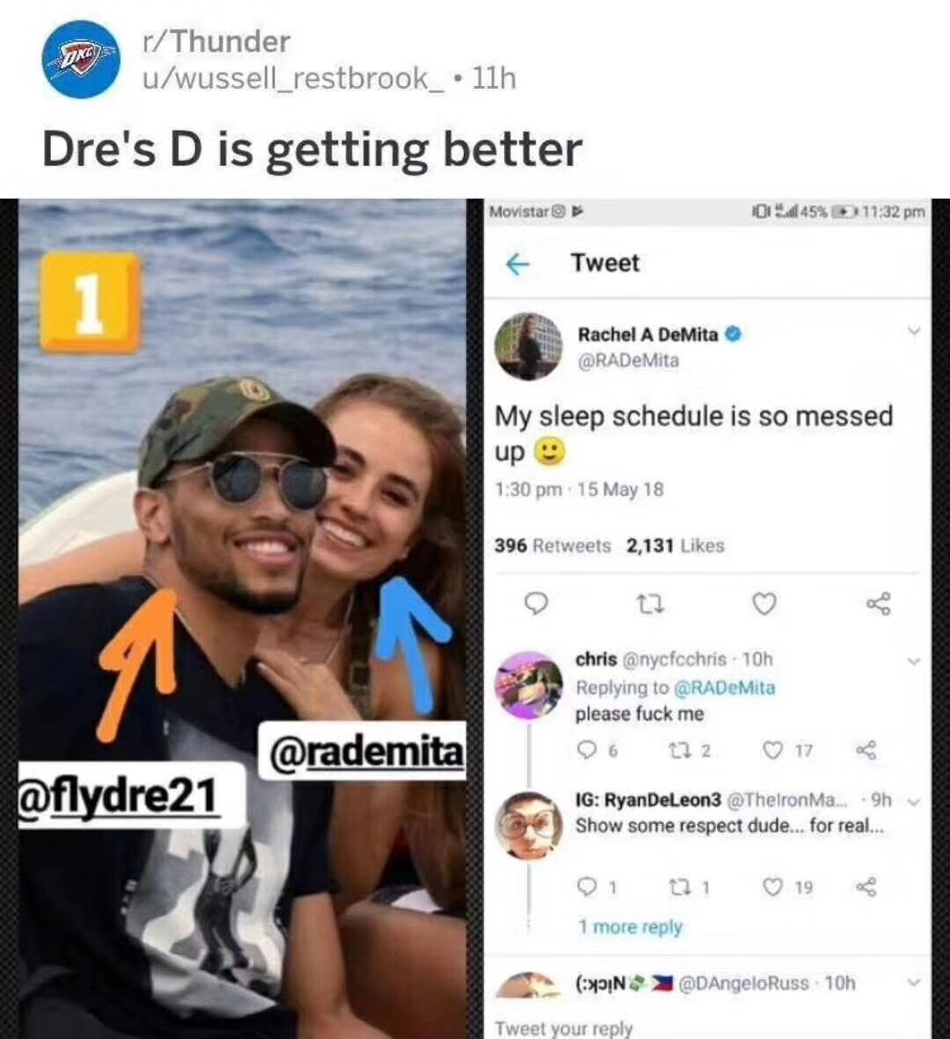Open Rachel A DeMita's profile picture

(x=528, y=347)
